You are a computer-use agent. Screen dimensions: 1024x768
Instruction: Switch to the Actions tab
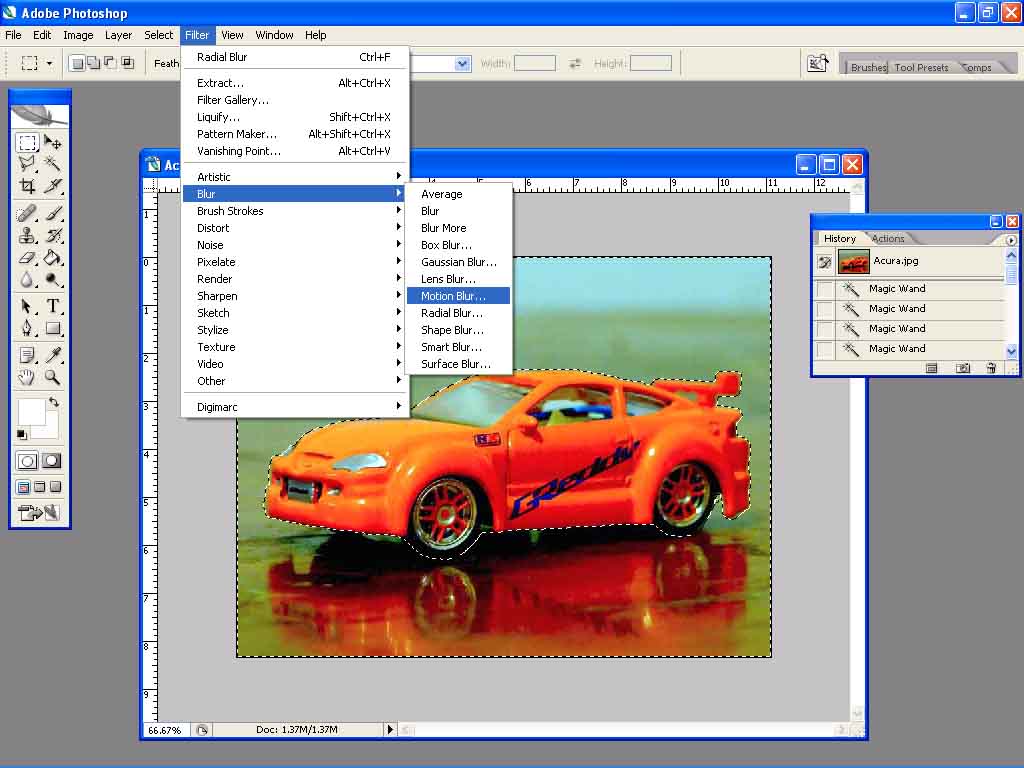[888, 239]
